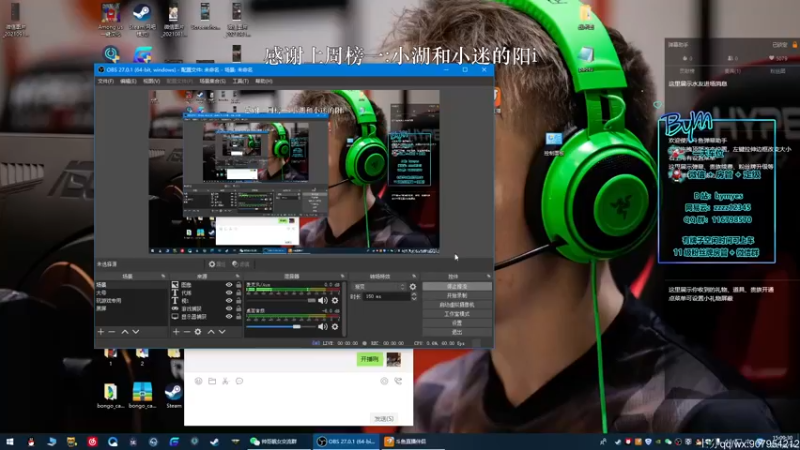Click the 停止推流 button in Controls
Image resolution: width=800 pixels, height=450 pixels.
[457, 287]
